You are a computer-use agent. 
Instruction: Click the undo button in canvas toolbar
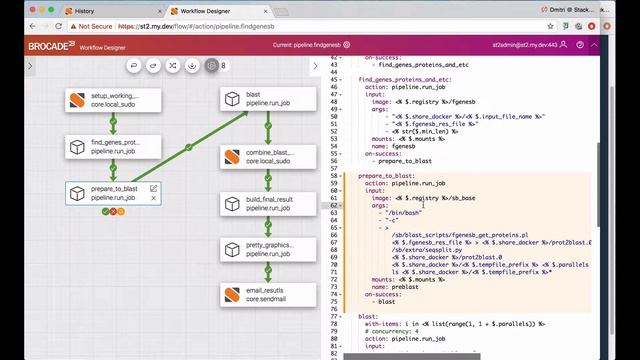pyautogui.click(x=134, y=66)
